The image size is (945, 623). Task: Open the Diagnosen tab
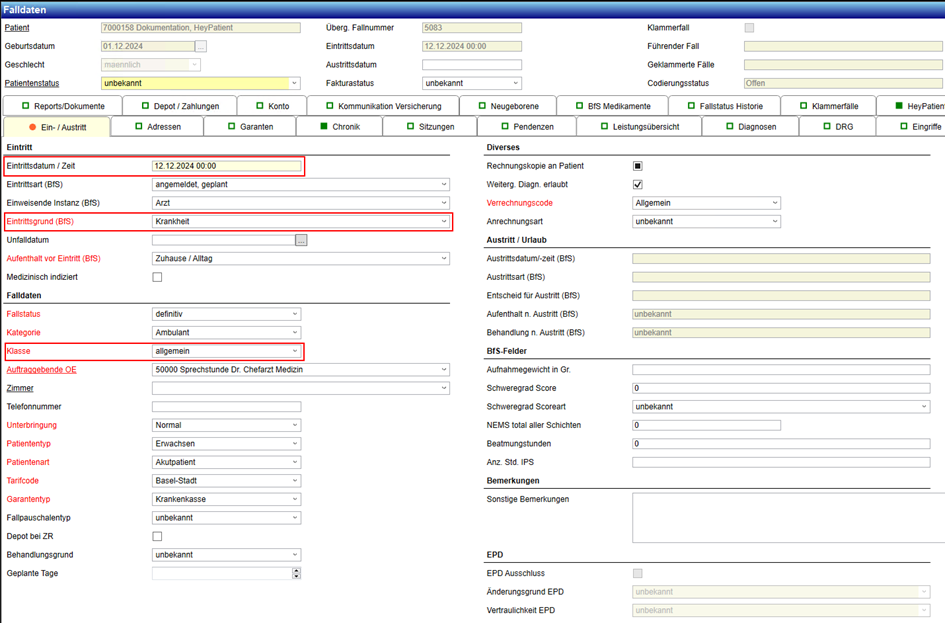point(750,127)
